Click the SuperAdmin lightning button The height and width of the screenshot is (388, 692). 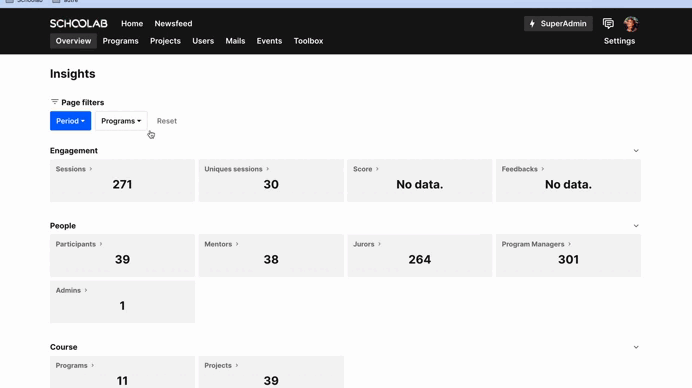tap(558, 23)
